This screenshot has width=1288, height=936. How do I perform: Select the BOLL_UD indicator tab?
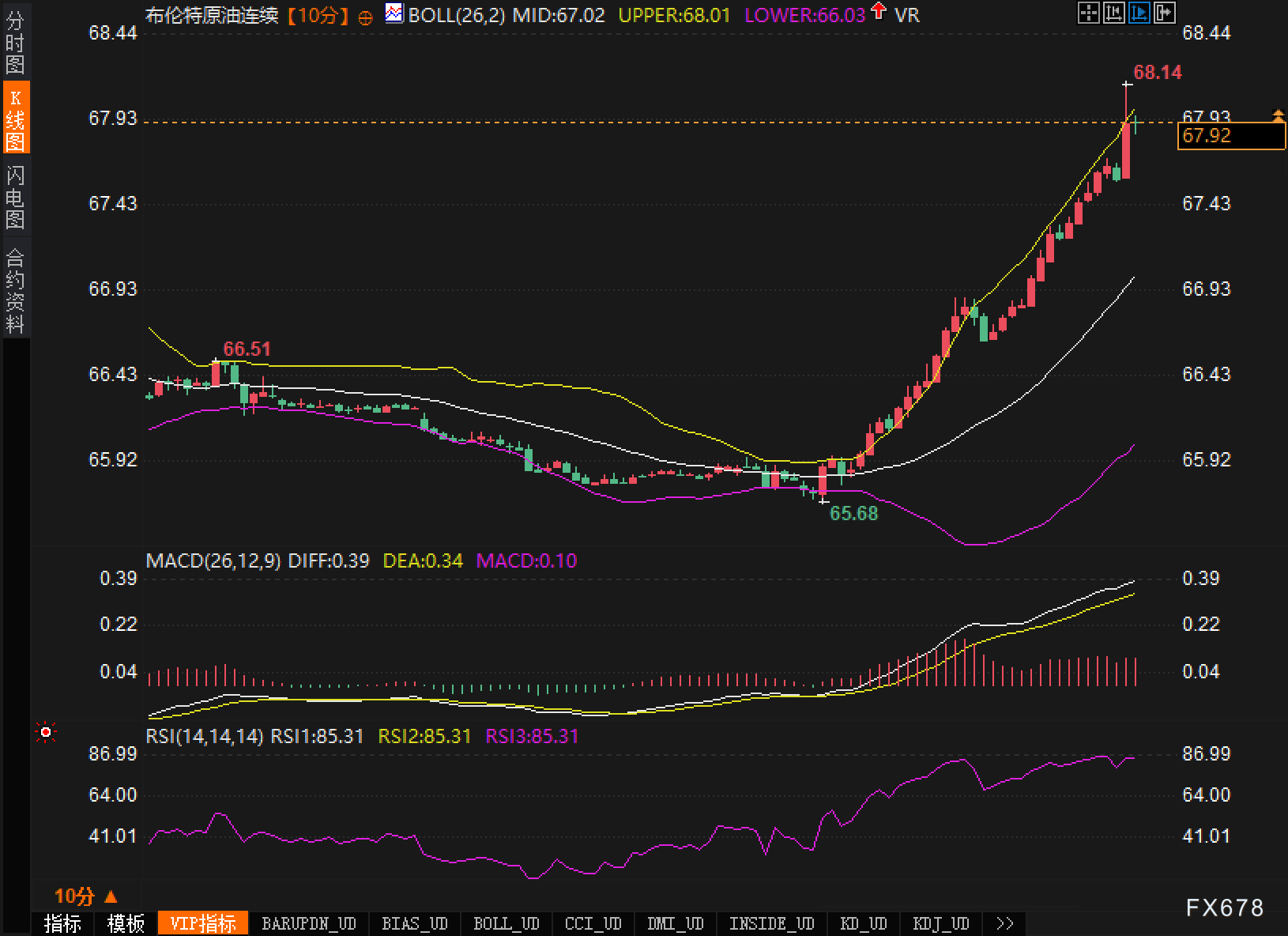[x=506, y=923]
